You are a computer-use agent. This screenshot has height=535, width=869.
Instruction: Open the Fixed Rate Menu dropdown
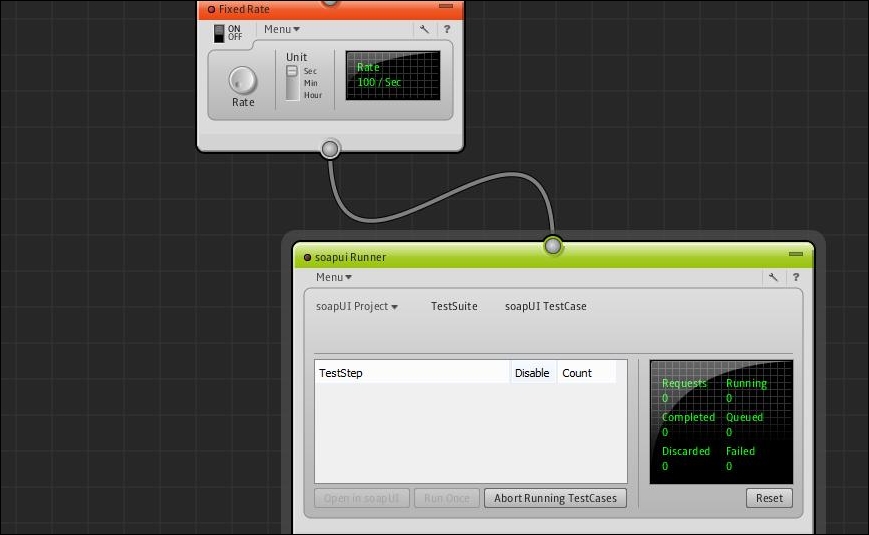pyautogui.click(x=282, y=29)
